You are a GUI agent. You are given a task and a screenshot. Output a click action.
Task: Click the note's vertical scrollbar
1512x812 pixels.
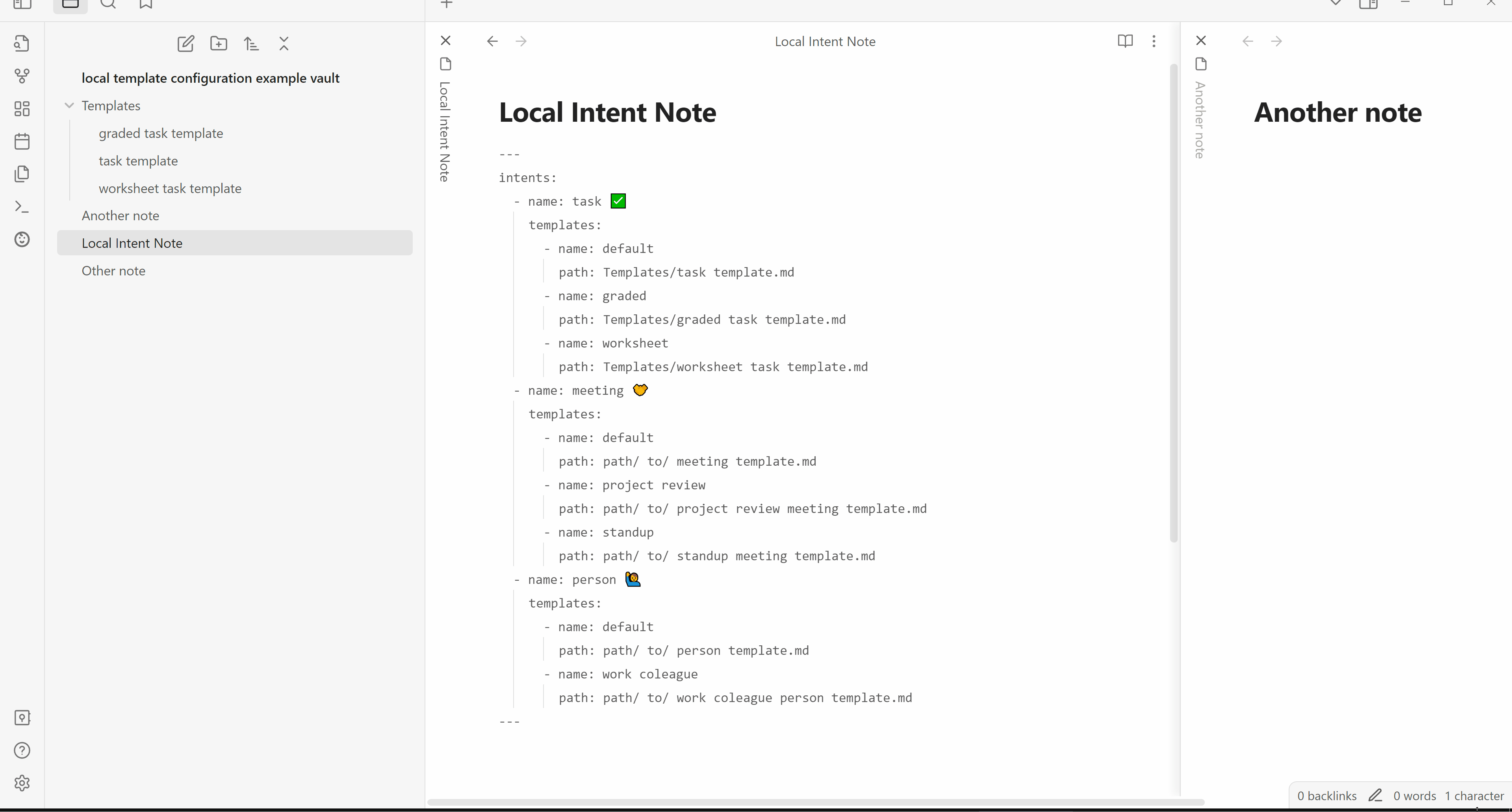(x=1173, y=302)
